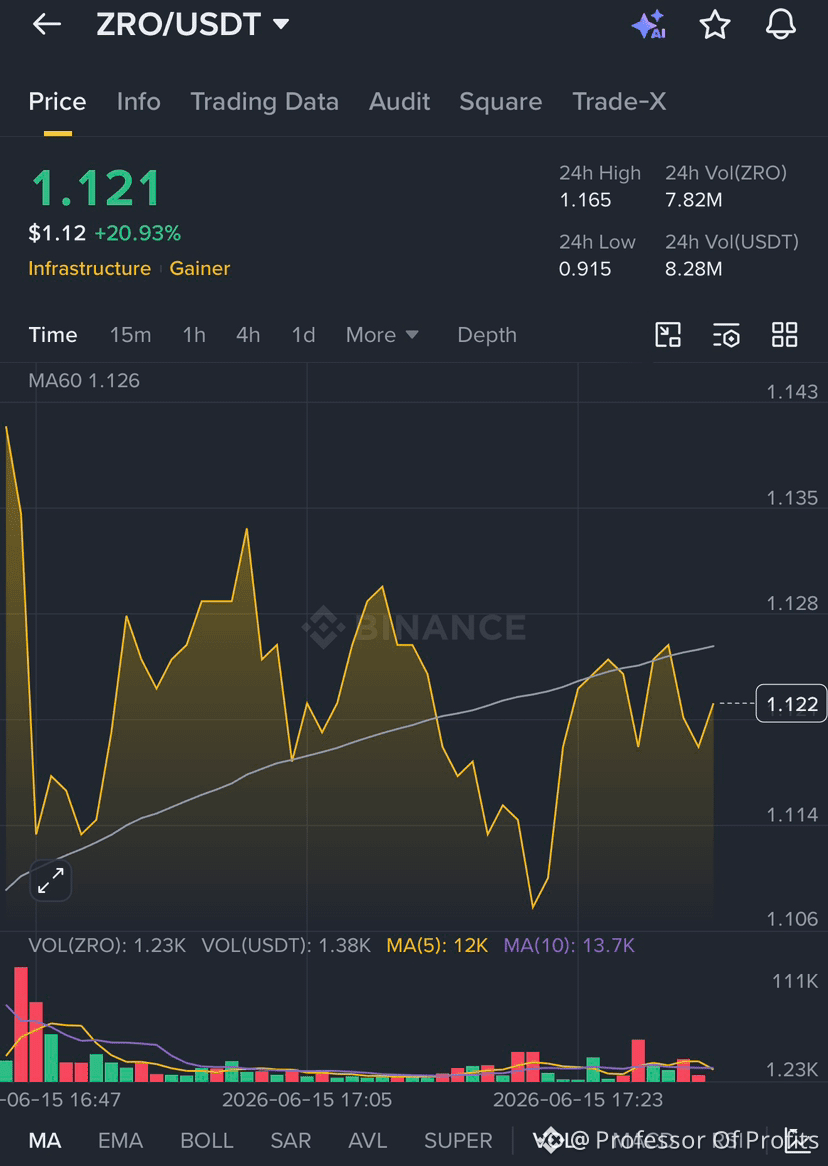Tap the chart drawing tools icon

coord(668,335)
